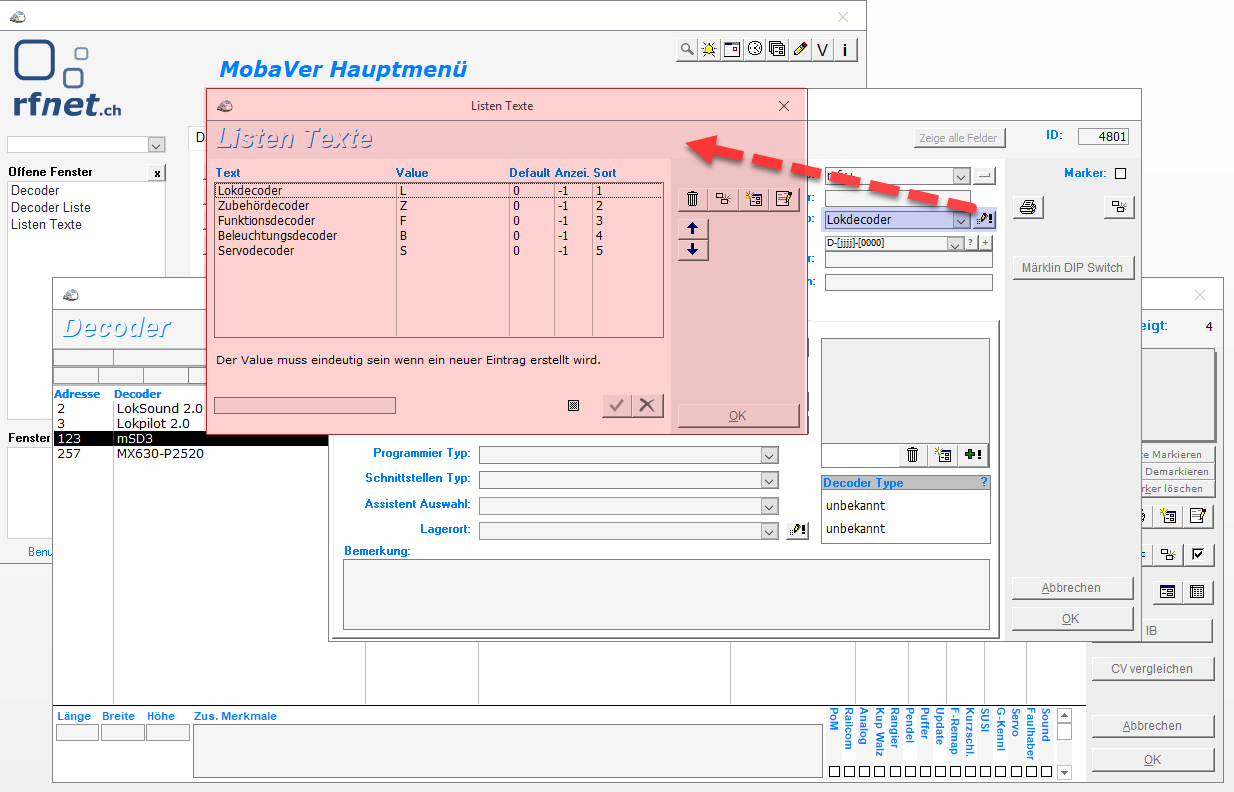Click the plus button beside D-[jjjj]-[0000] field
The image size is (1234, 792).
[985, 243]
